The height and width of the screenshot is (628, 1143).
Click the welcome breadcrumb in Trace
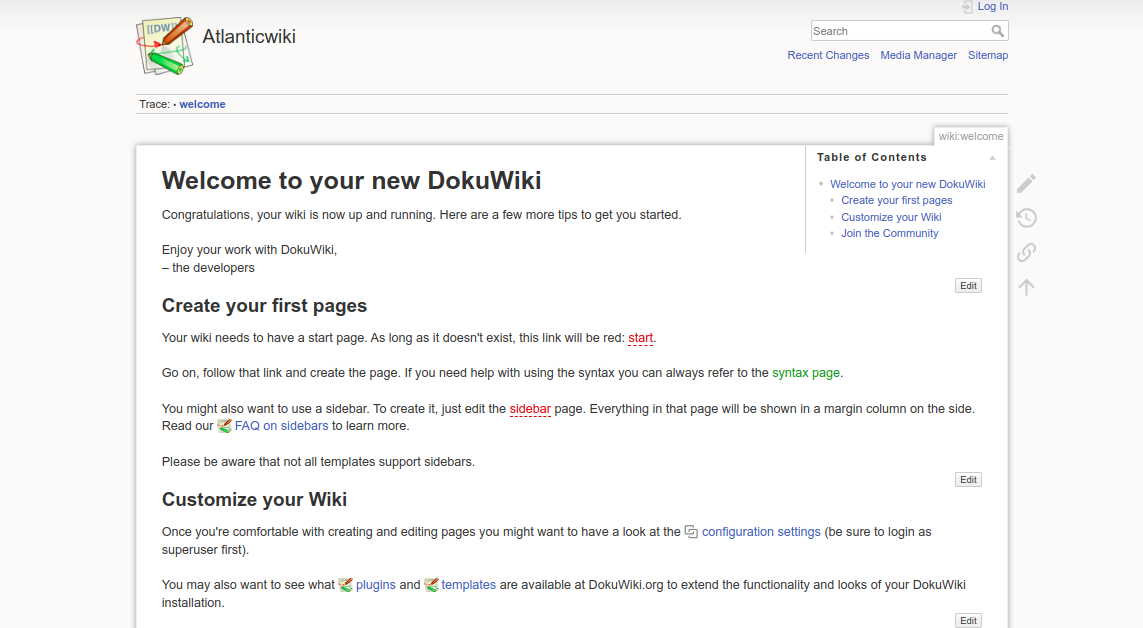[202, 104]
